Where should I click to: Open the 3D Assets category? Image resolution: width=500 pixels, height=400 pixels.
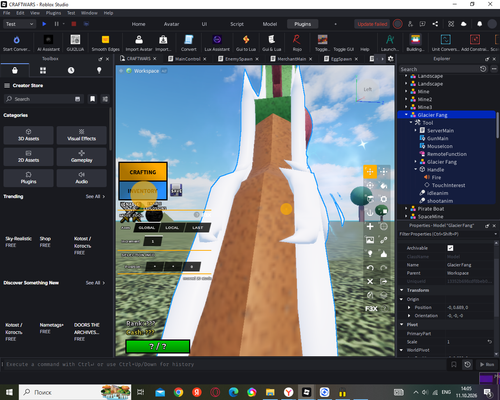[x=28, y=135]
